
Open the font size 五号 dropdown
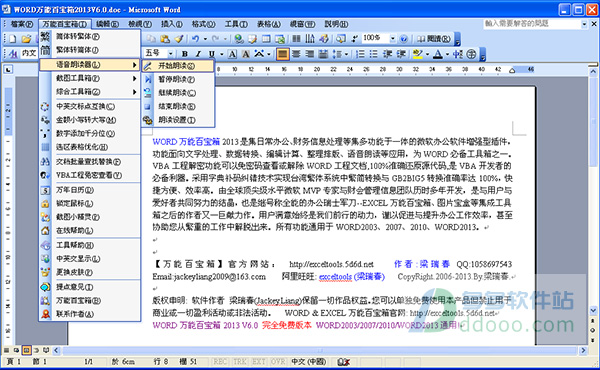[x=171, y=54]
